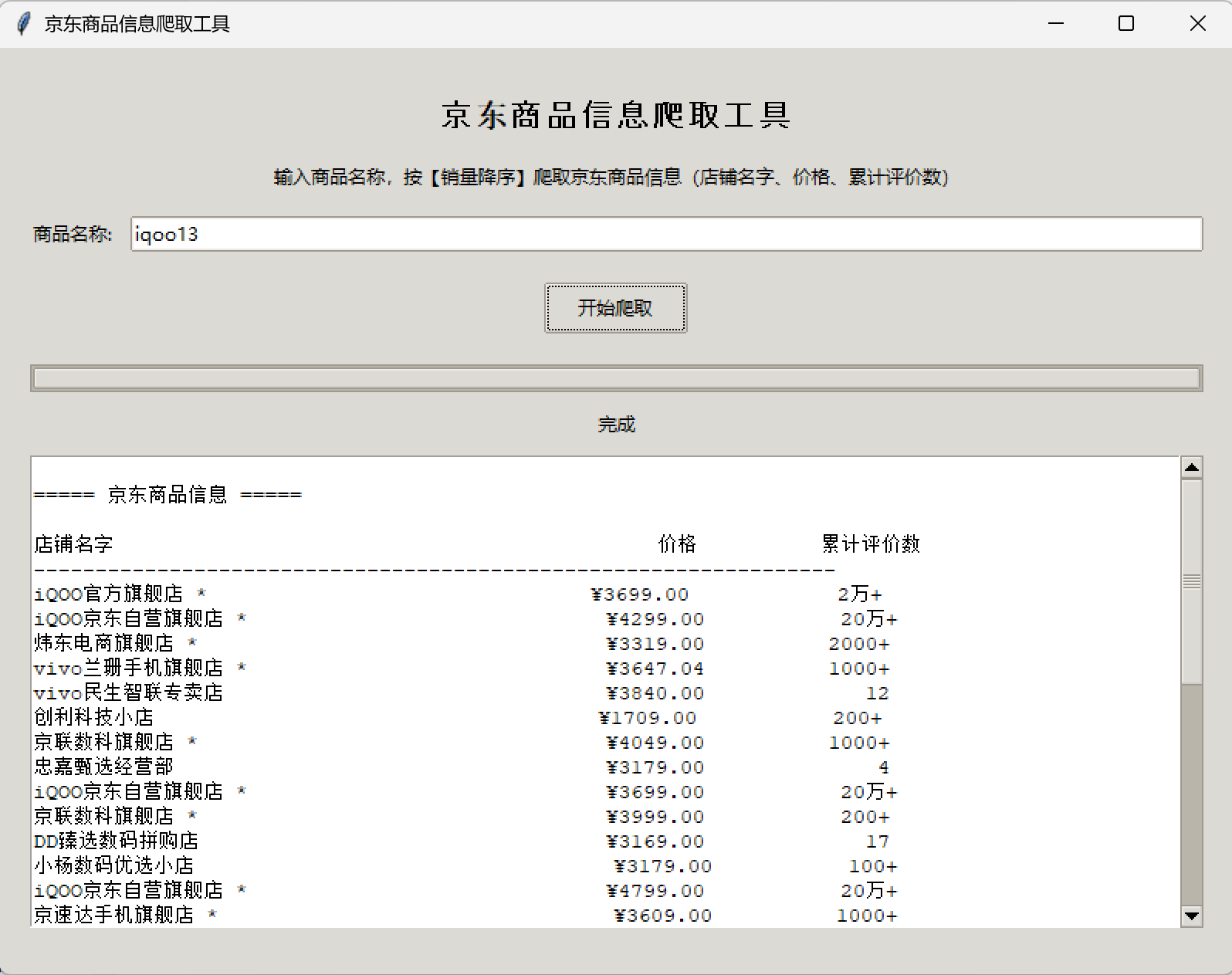Viewport: 1232px width, 975px height.
Task: Click the 开始爬取 button
Action: point(615,308)
